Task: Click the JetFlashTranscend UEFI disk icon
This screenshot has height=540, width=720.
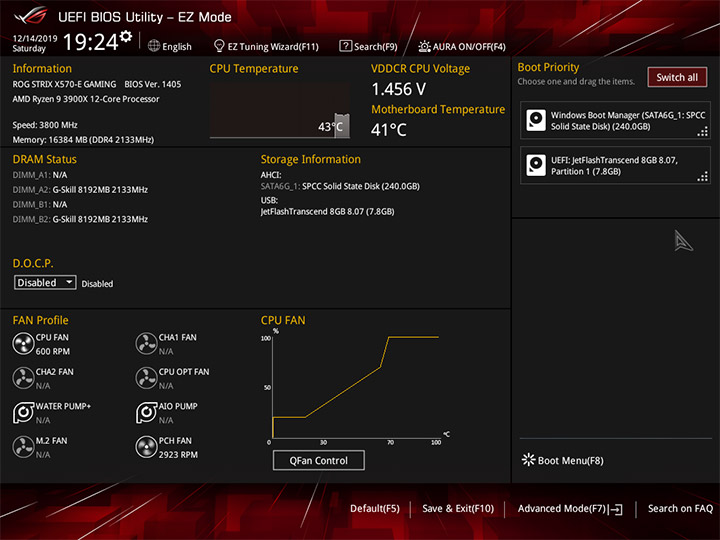Action: 536,165
